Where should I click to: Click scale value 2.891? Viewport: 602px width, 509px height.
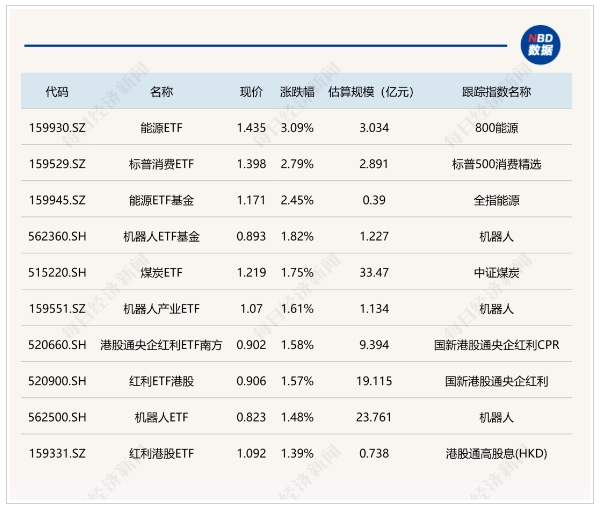374,164
